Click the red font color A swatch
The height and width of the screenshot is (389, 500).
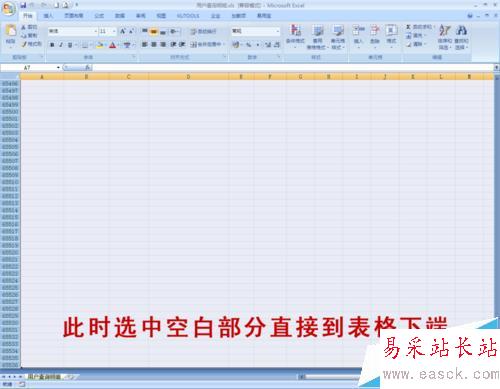(x=113, y=45)
